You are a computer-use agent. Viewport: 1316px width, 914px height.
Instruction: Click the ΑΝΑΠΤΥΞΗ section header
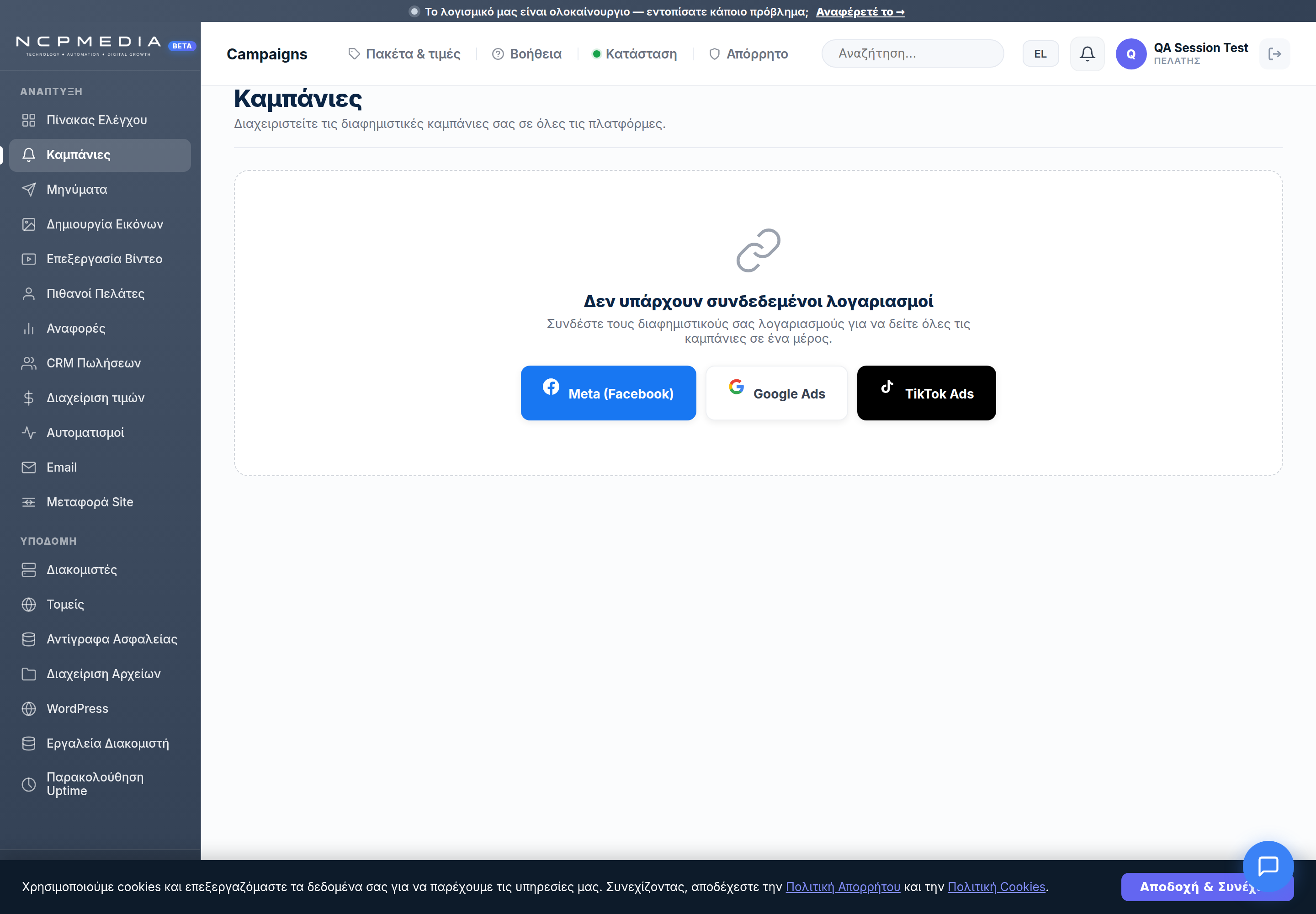point(51,91)
